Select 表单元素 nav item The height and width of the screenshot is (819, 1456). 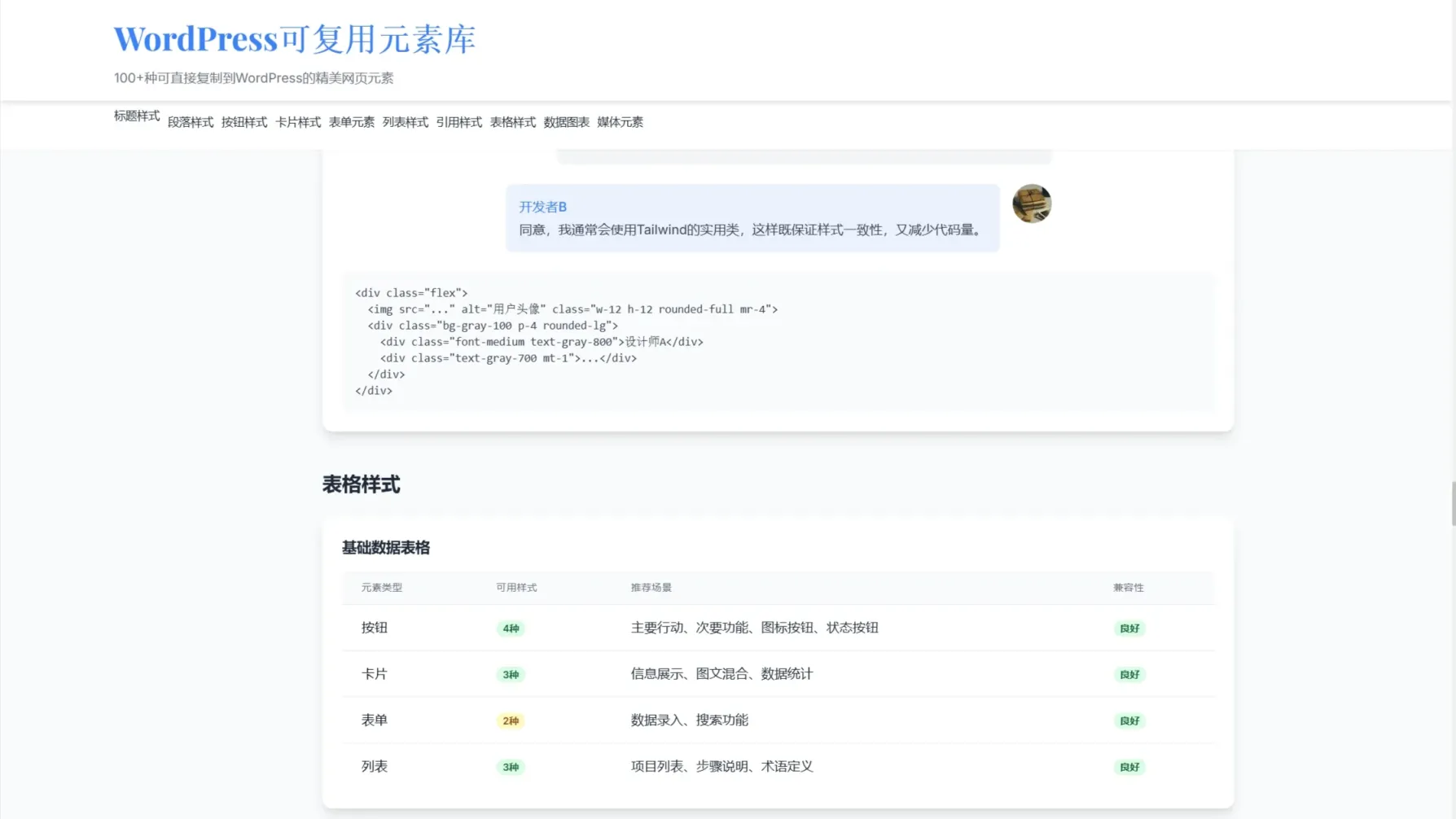(352, 122)
